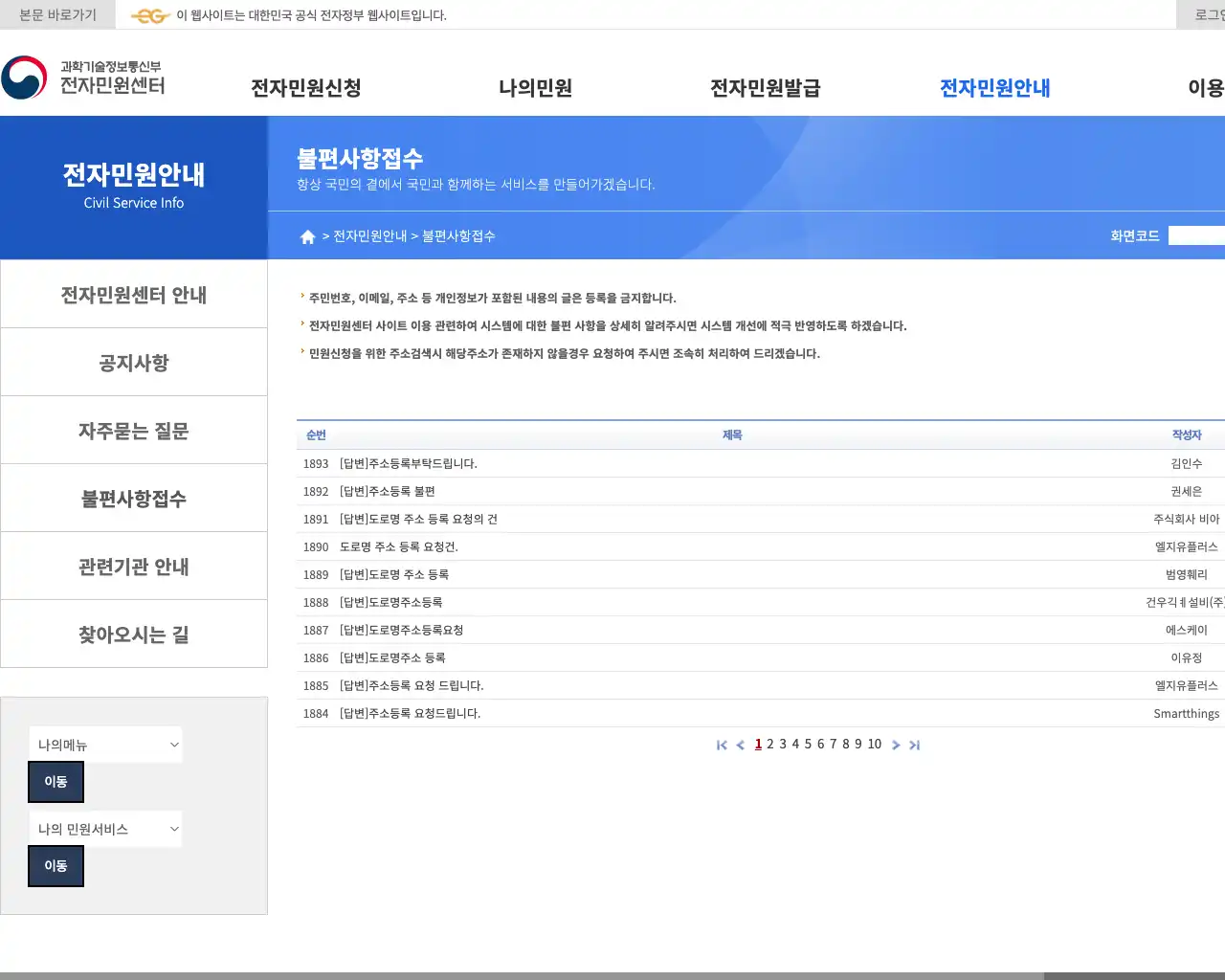The width and height of the screenshot is (1225, 980).
Task: Open 나의민원 top menu
Action: tap(536, 88)
